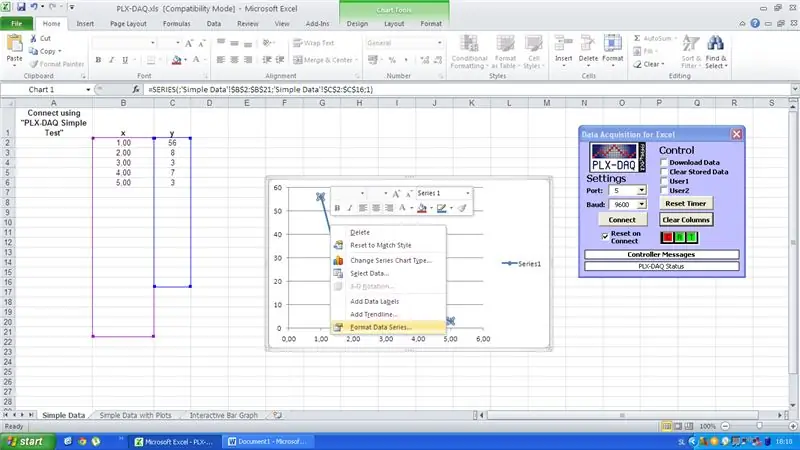Click Italic in the chart mini toolbar

tap(350, 208)
